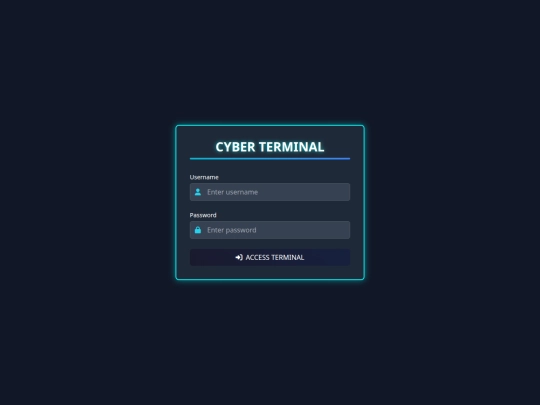
Task: Click the "Enter username" placeholder text
Action: pos(232,192)
